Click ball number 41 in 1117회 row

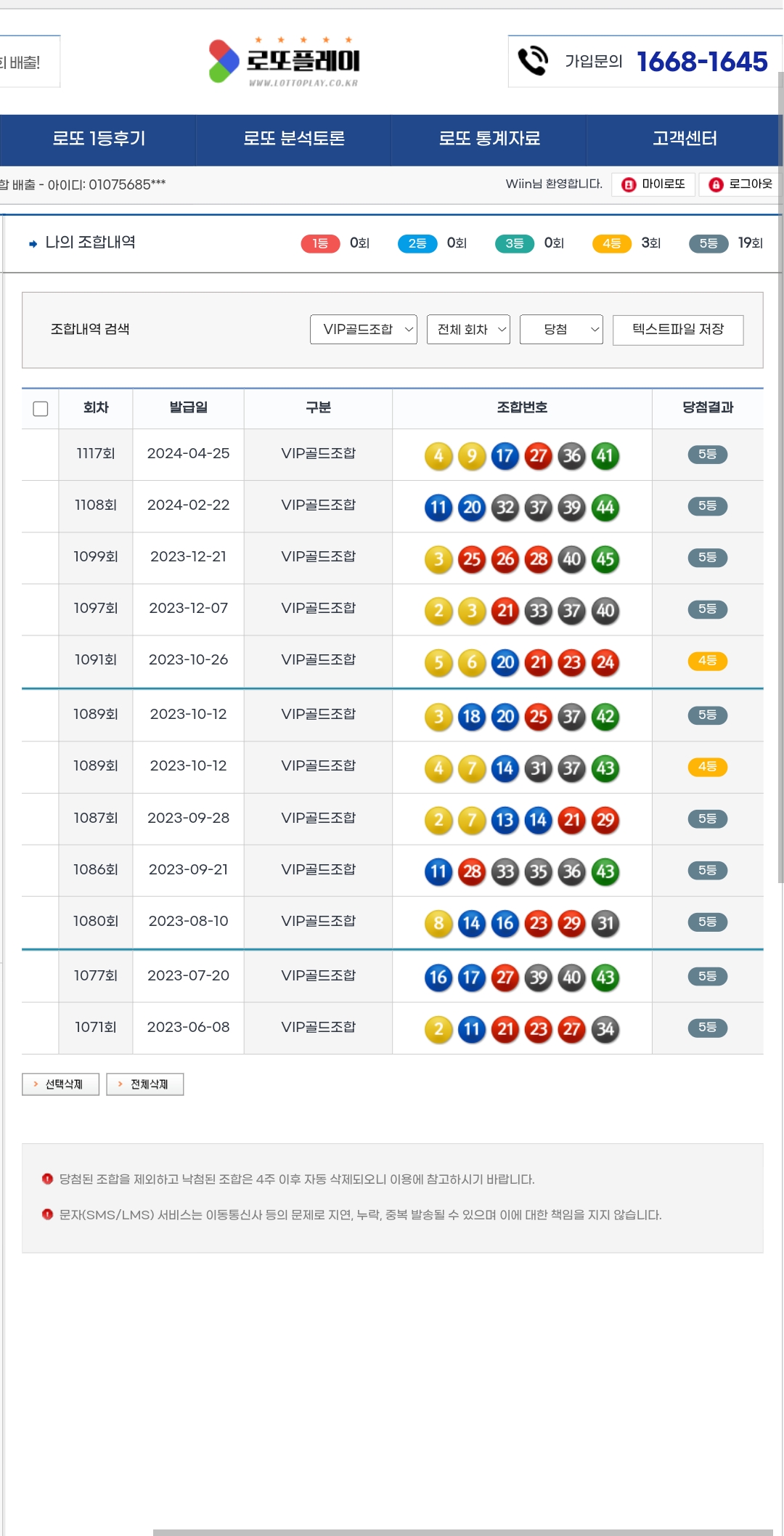(605, 456)
